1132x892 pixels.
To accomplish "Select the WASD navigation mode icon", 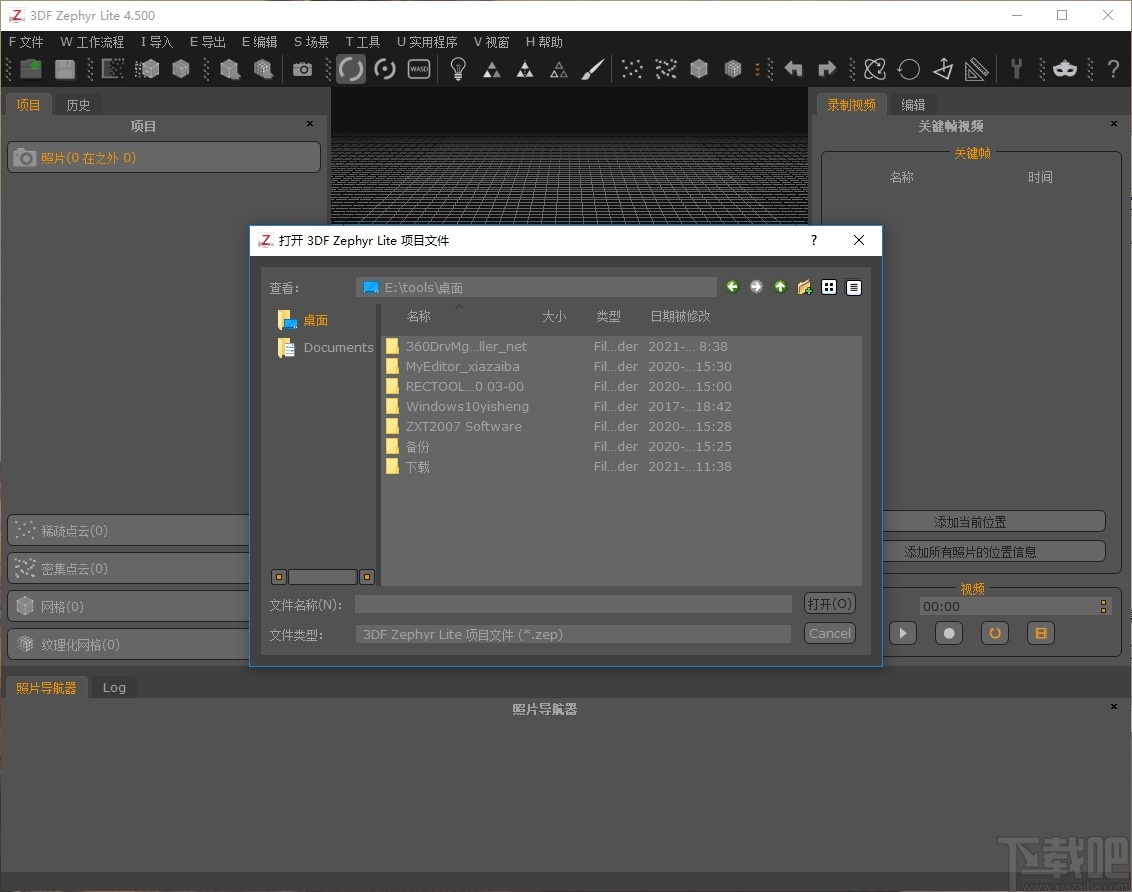I will pos(419,69).
